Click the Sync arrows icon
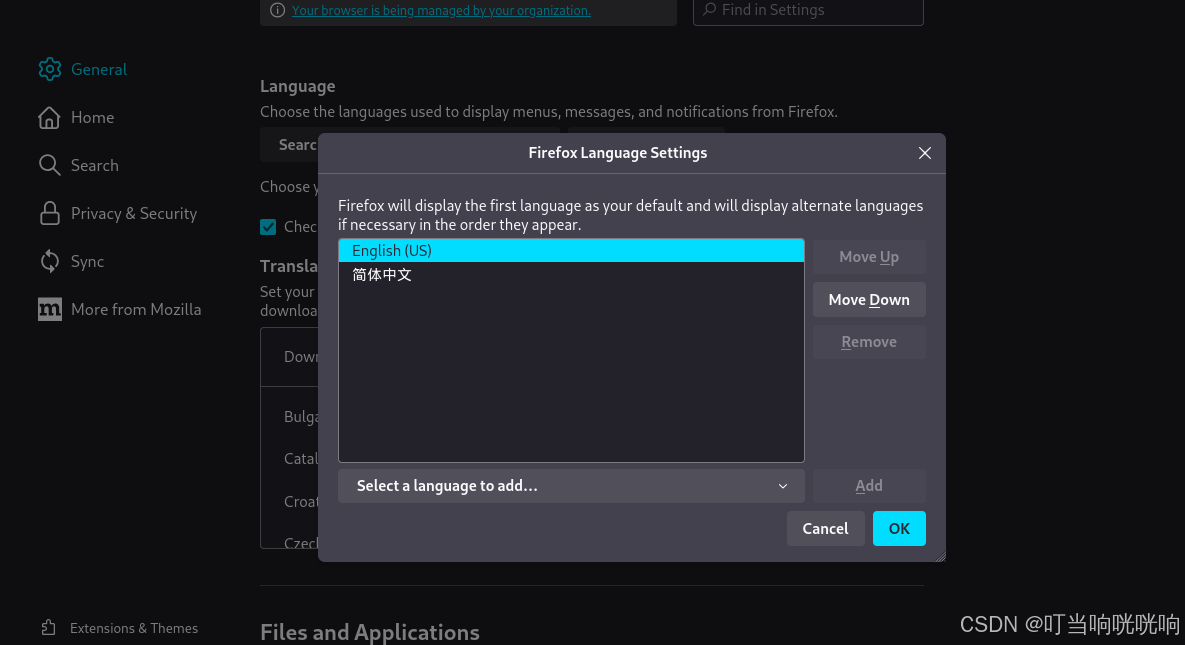The height and width of the screenshot is (645, 1185). pos(50,261)
